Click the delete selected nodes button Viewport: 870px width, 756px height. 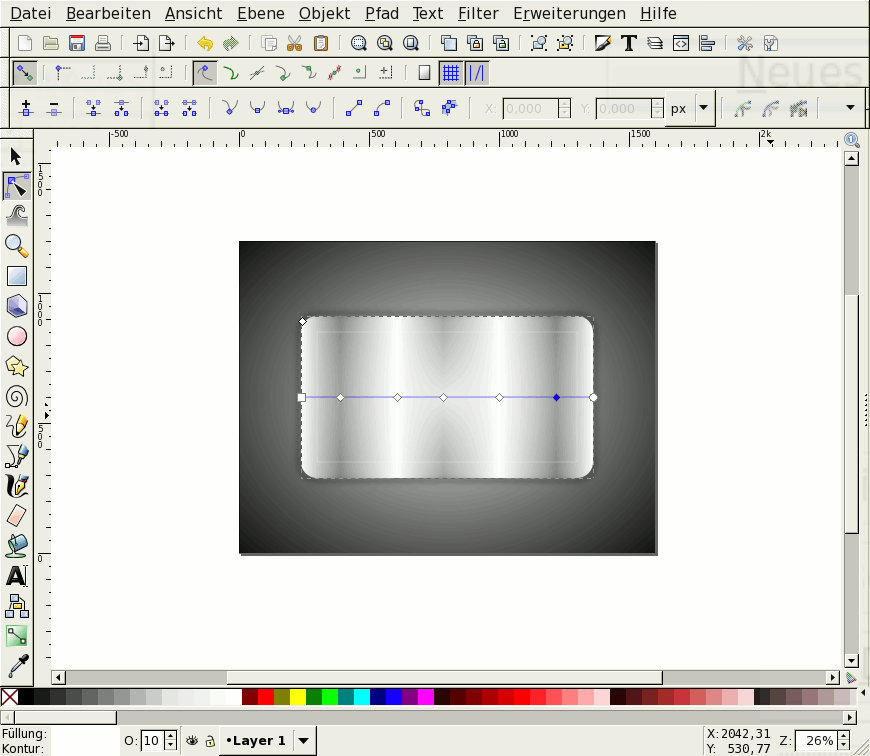[54, 108]
